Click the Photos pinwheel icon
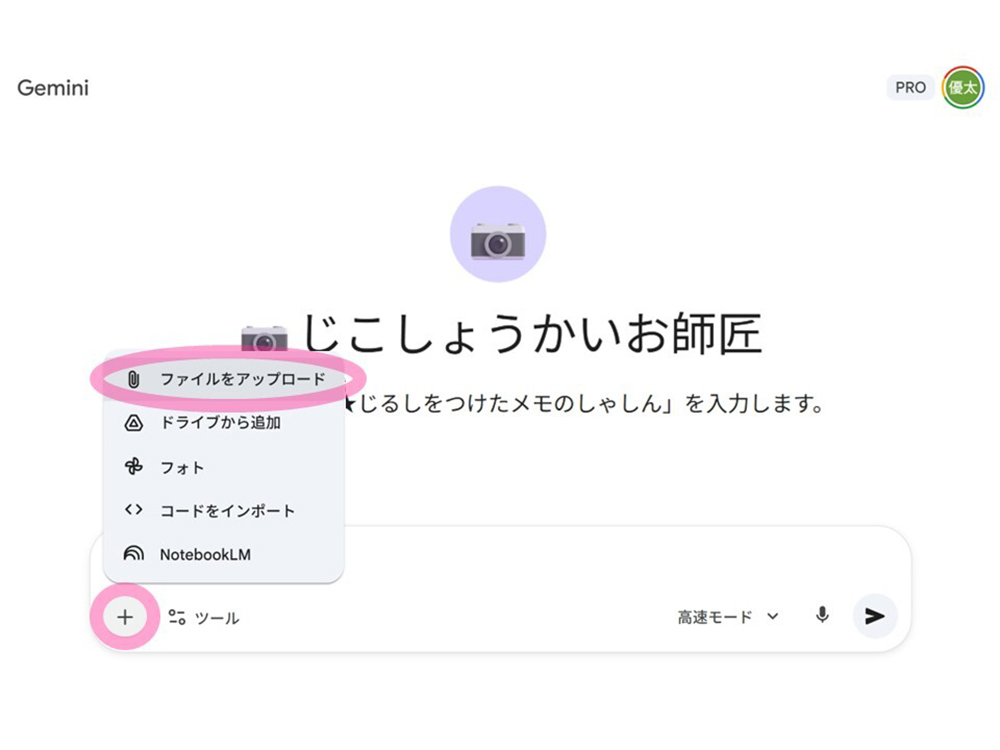 [x=134, y=467]
